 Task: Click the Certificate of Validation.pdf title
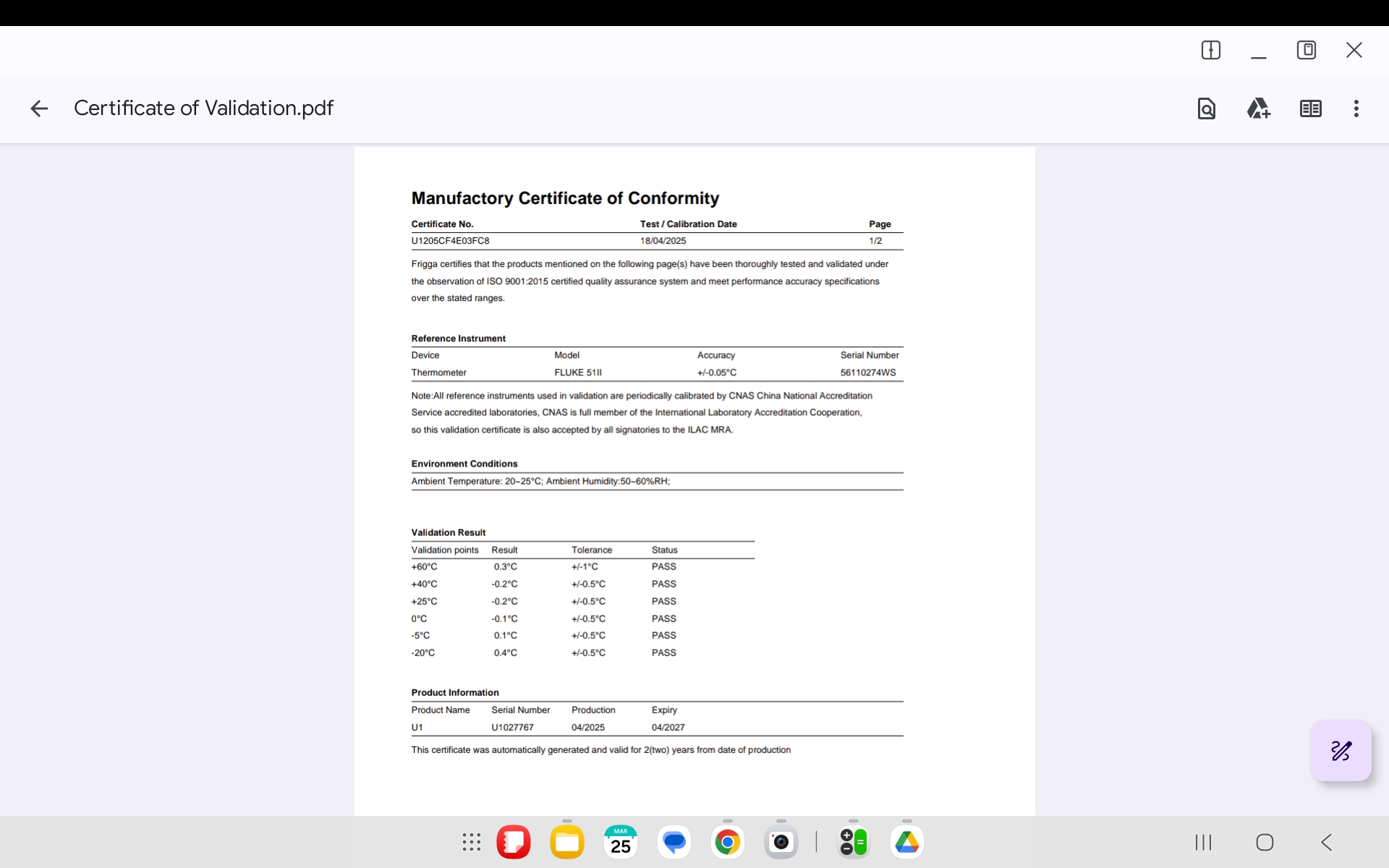tap(203, 109)
